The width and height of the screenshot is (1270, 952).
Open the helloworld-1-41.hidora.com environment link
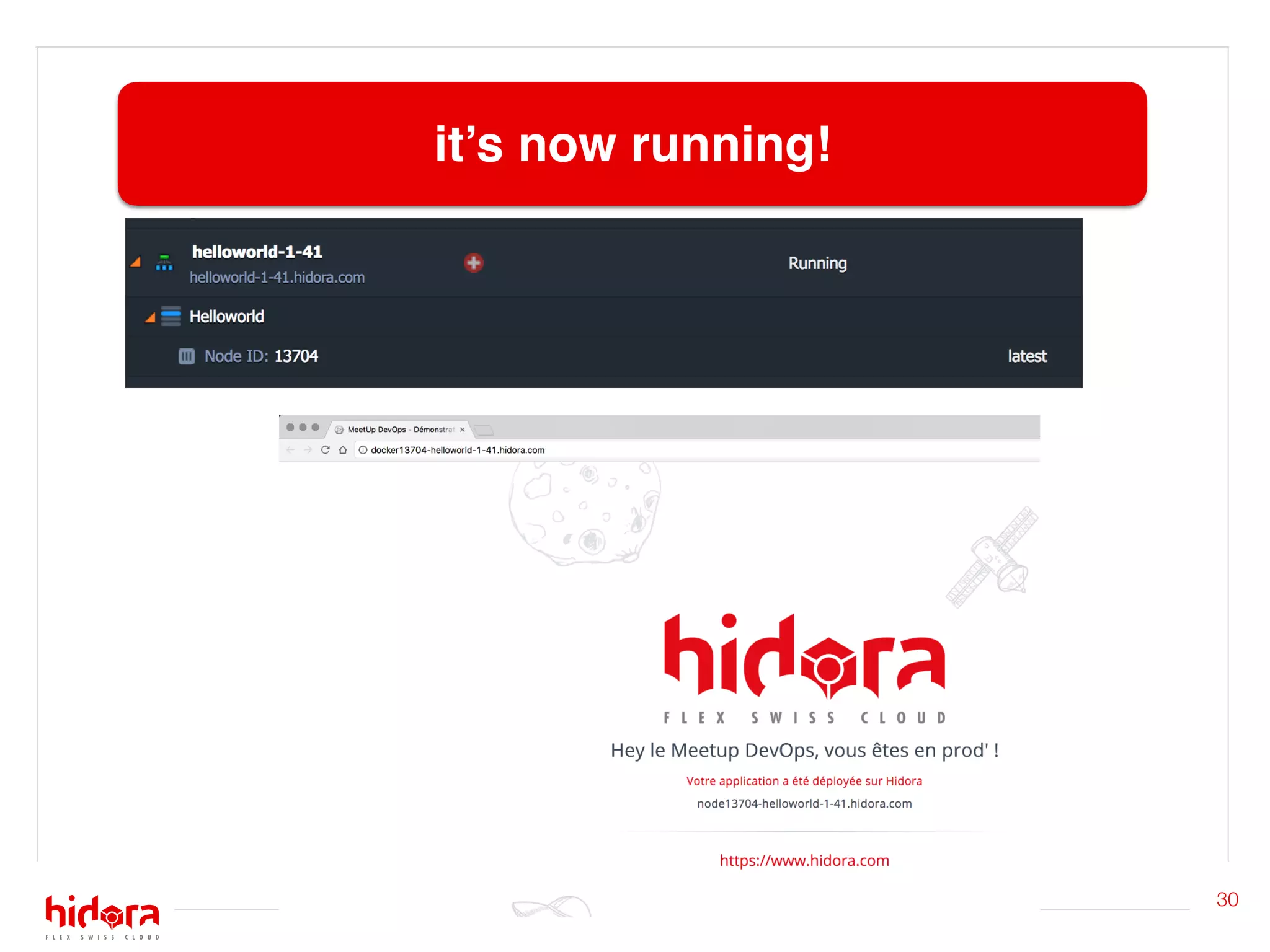277,278
